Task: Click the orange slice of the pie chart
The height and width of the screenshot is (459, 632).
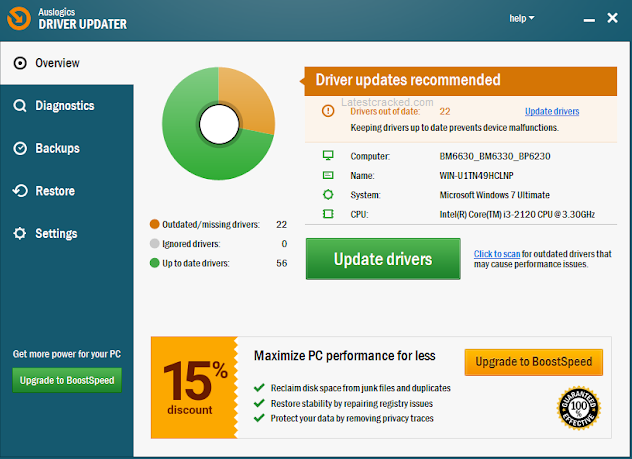Action: (x=250, y=101)
